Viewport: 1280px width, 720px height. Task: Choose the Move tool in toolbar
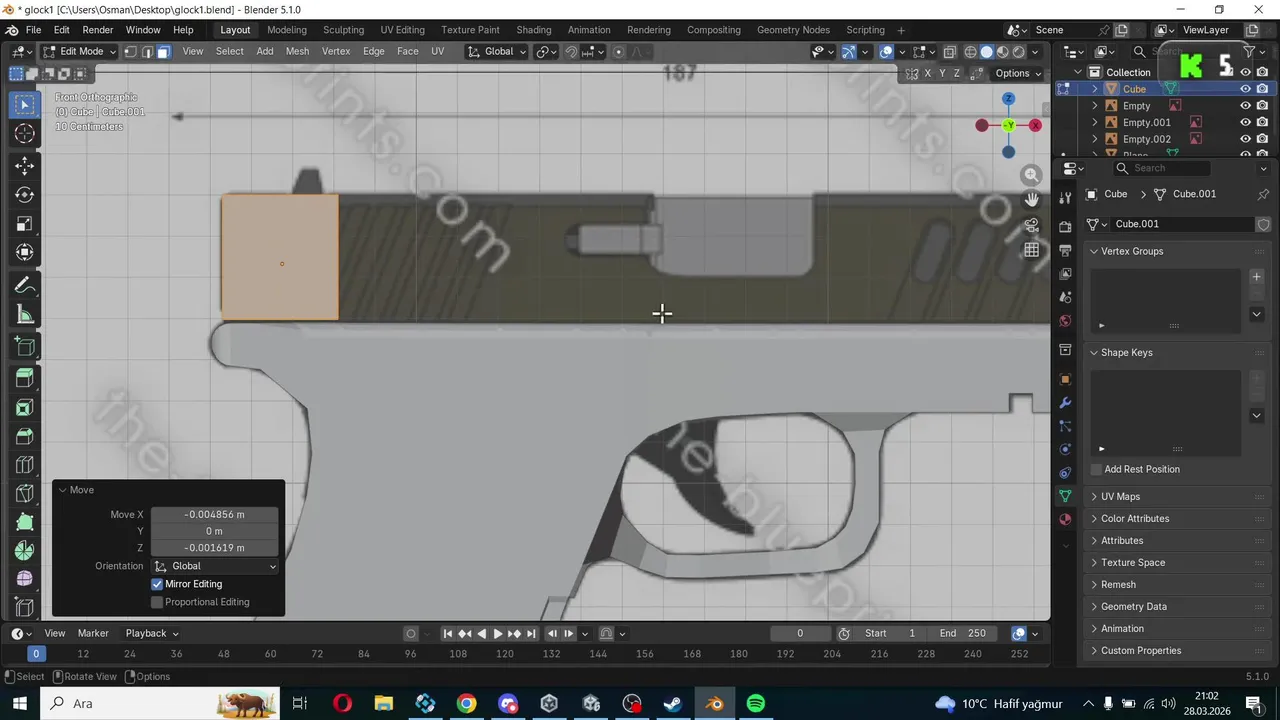[x=25, y=166]
